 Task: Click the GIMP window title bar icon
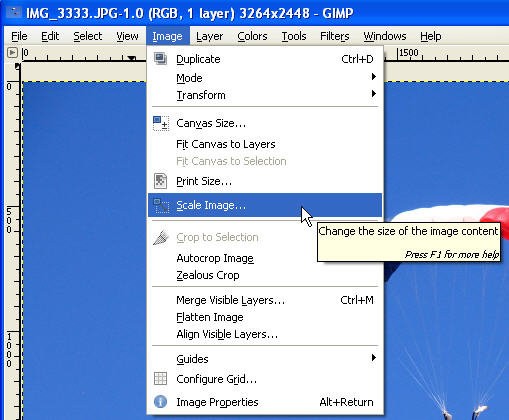13,13
